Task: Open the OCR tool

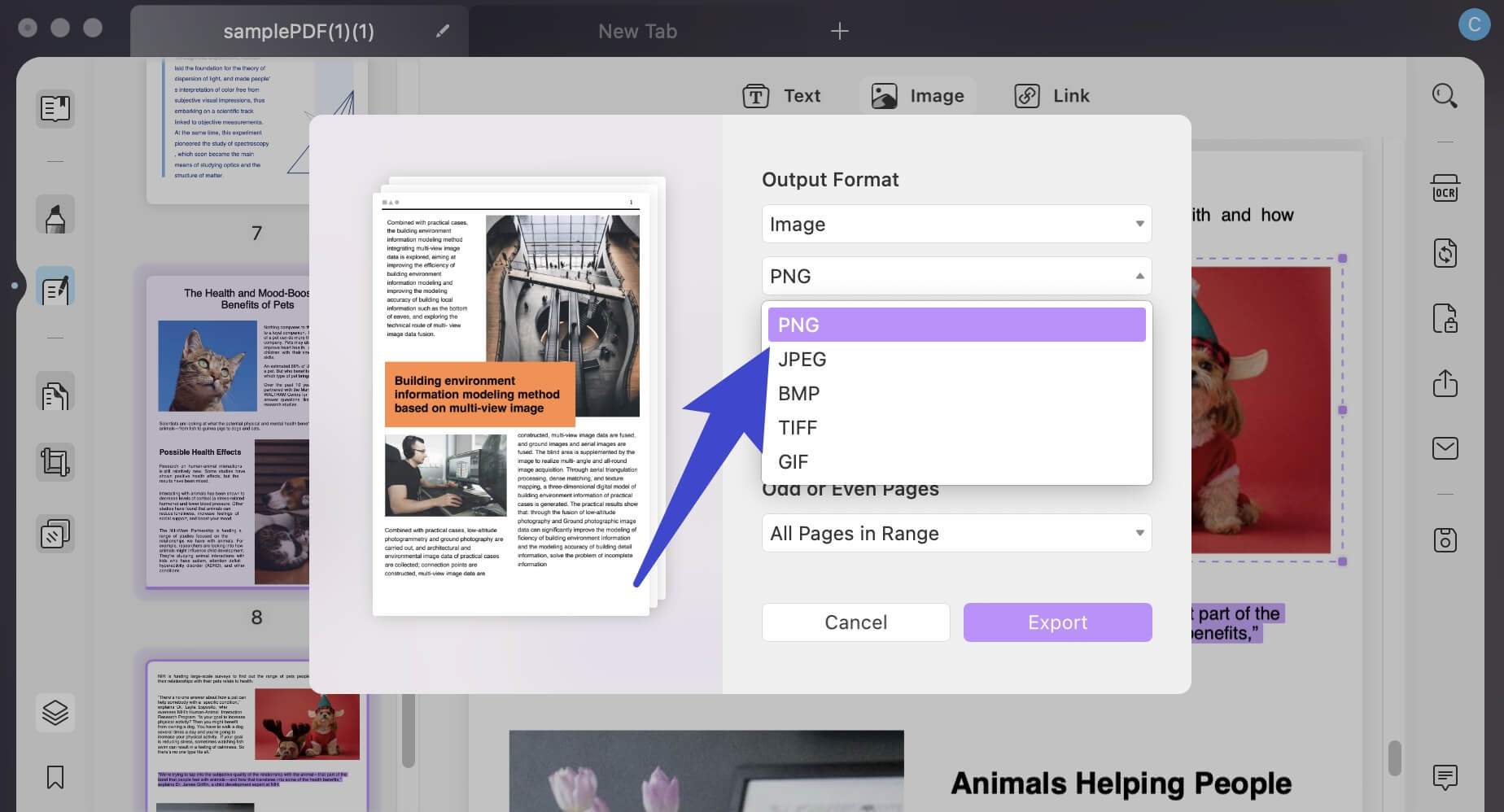Action: point(1446,187)
